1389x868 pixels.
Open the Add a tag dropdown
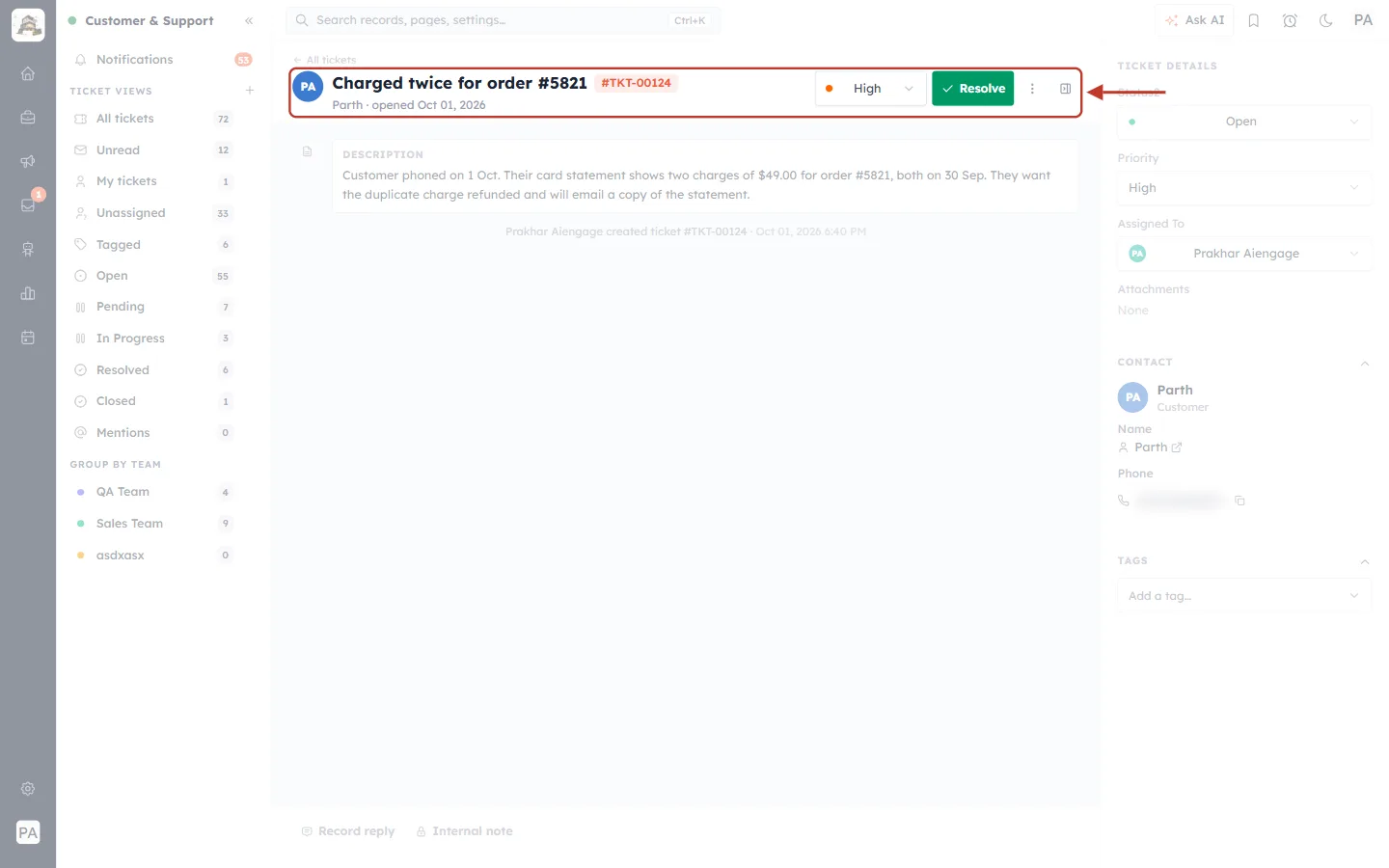(x=1244, y=596)
